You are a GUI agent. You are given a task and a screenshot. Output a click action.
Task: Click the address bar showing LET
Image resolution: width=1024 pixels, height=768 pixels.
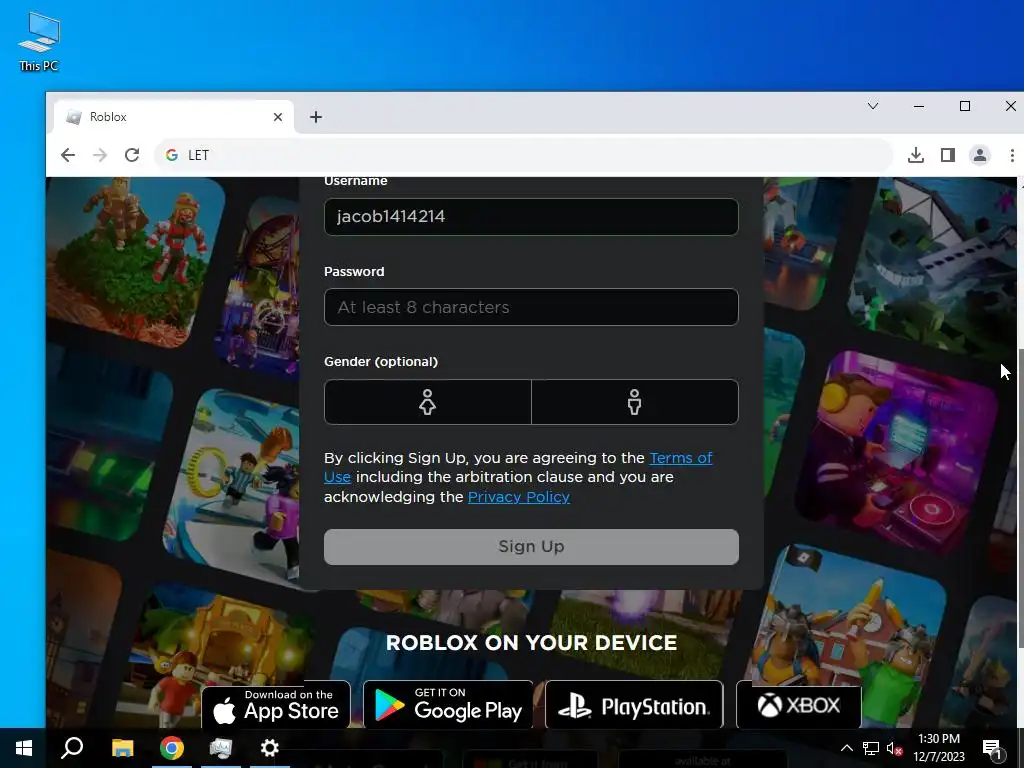(522, 155)
